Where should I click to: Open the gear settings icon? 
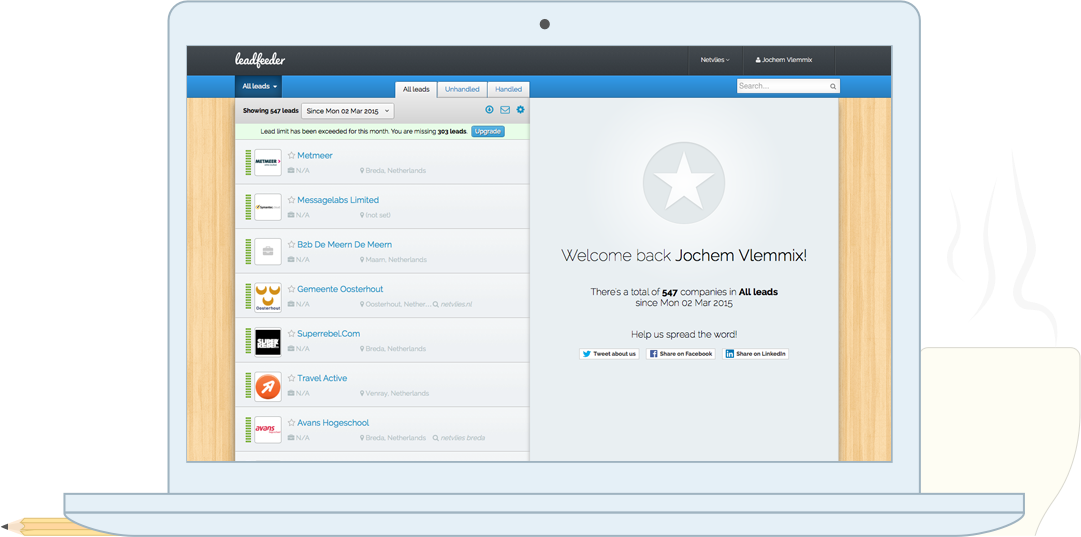(x=521, y=110)
